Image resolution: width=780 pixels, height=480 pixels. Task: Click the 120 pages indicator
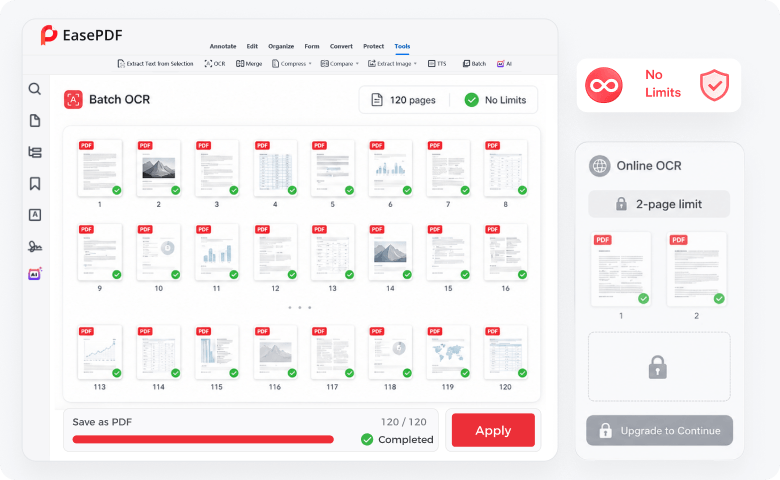(403, 100)
